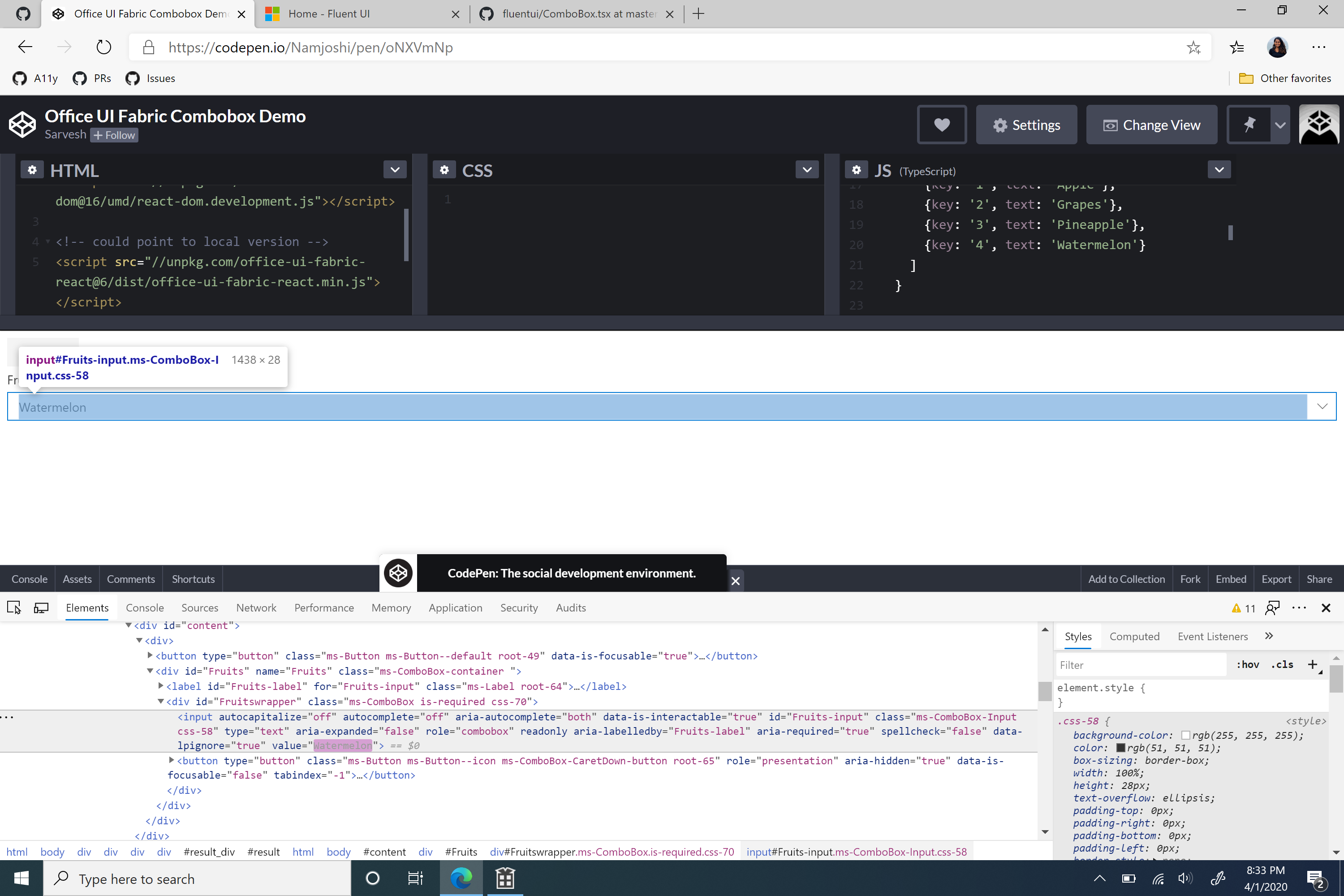The width and height of the screenshot is (1344, 896).
Task: Switch to the Network DevTools tab
Action: 256,607
